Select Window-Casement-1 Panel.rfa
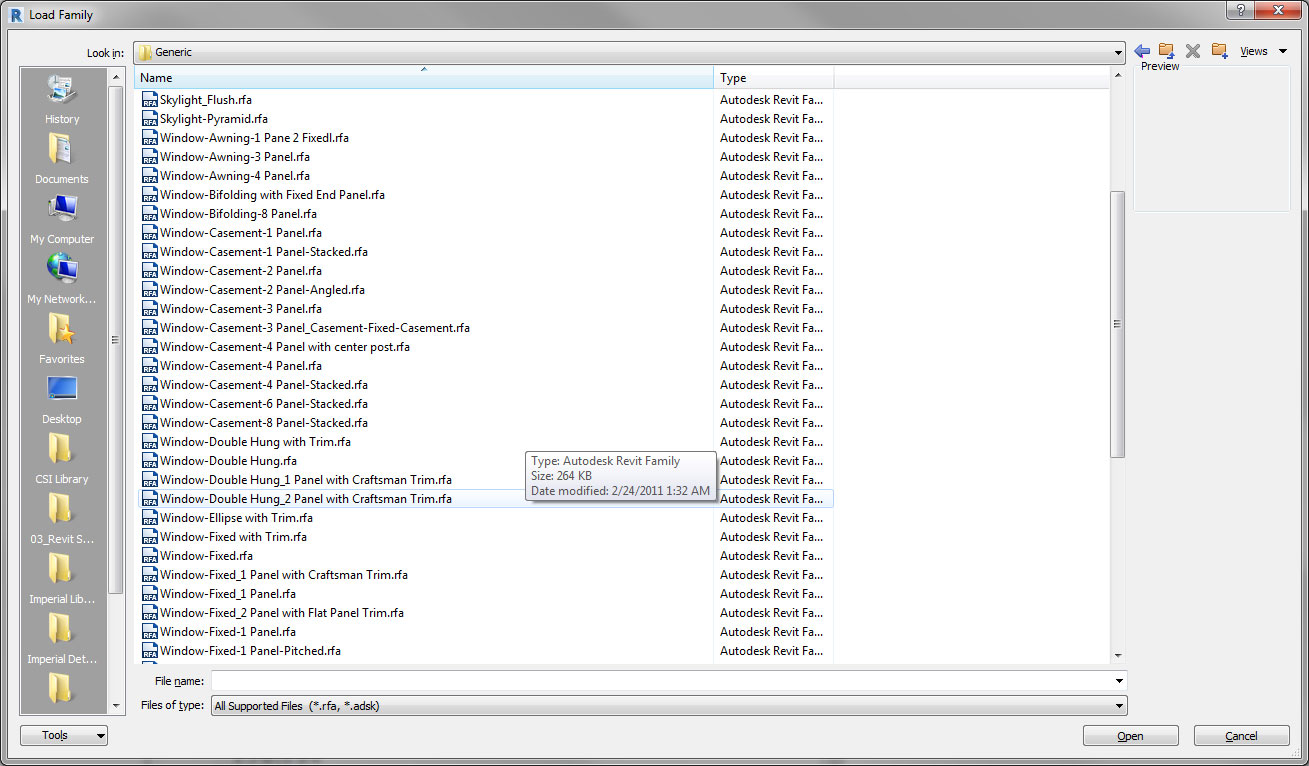The width and height of the screenshot is (1309, 766). [x=241, y=233]
